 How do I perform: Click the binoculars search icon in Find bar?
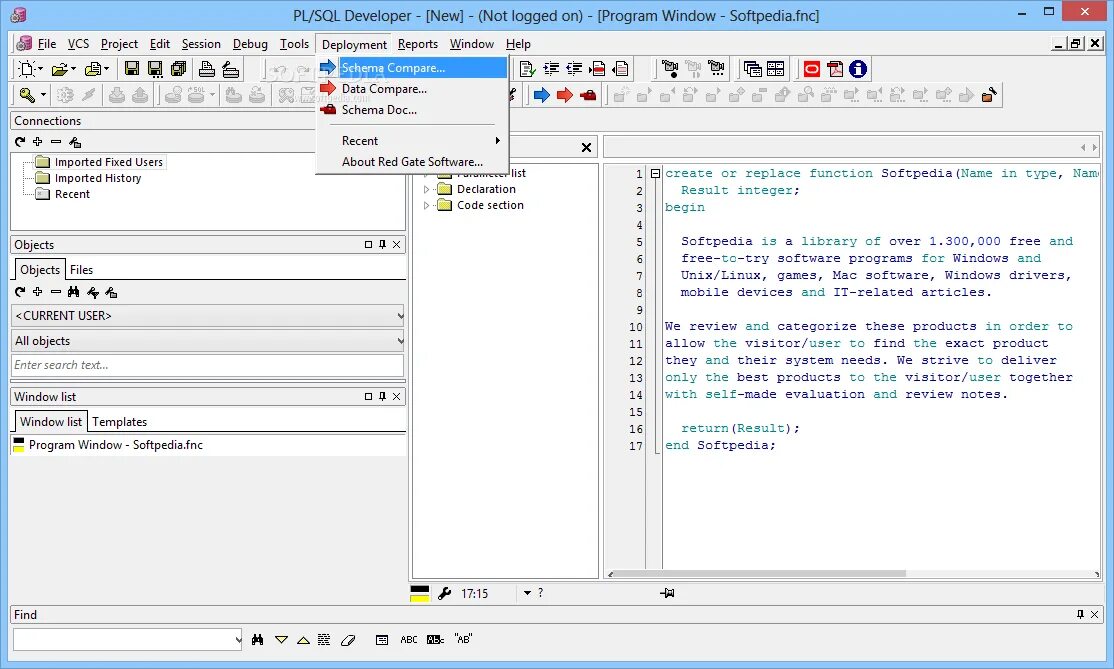[257, 640]
